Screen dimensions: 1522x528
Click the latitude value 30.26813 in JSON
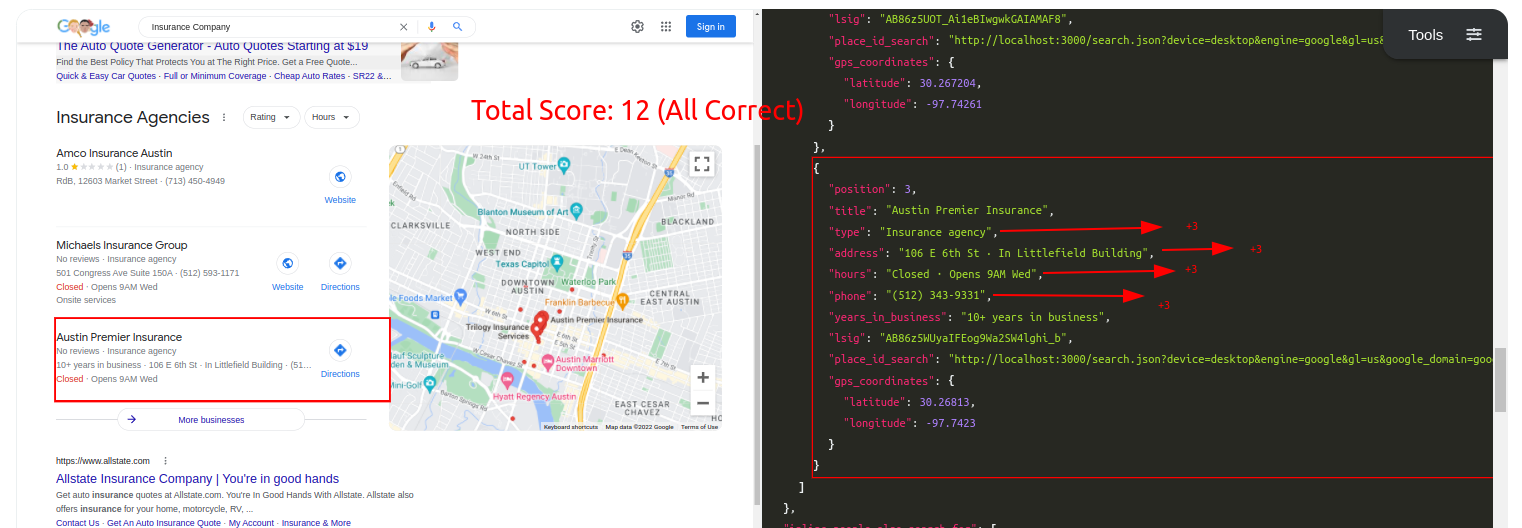[x=947, y=402]
